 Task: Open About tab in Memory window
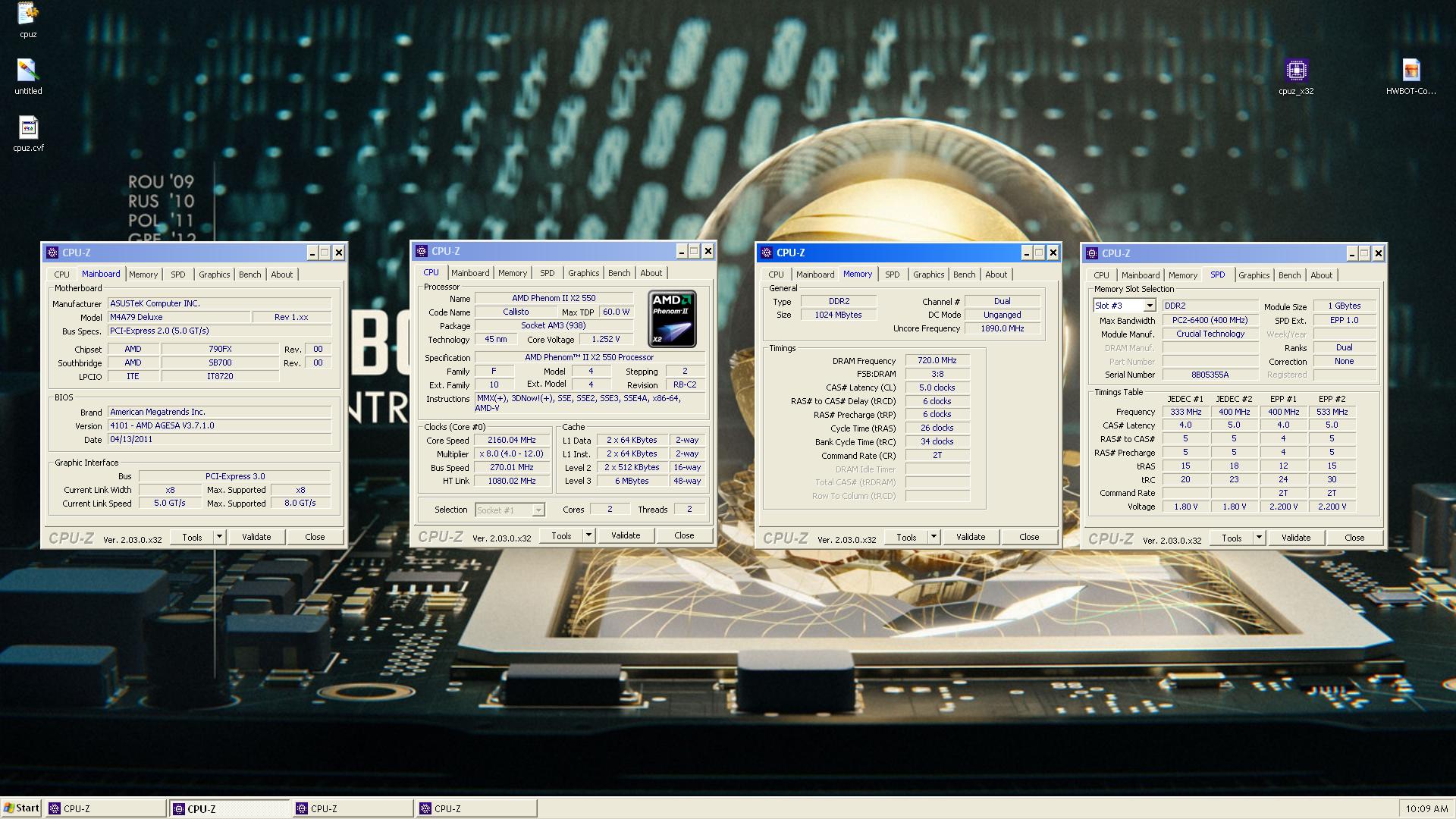pyautogui.click(x=996, y=275)
